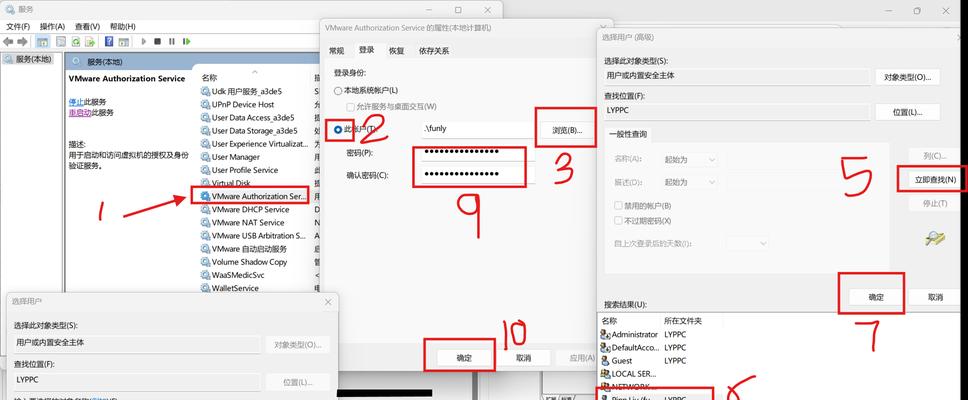Start the service with the play icon
The image size is (968, 400).
coord(144,41)
